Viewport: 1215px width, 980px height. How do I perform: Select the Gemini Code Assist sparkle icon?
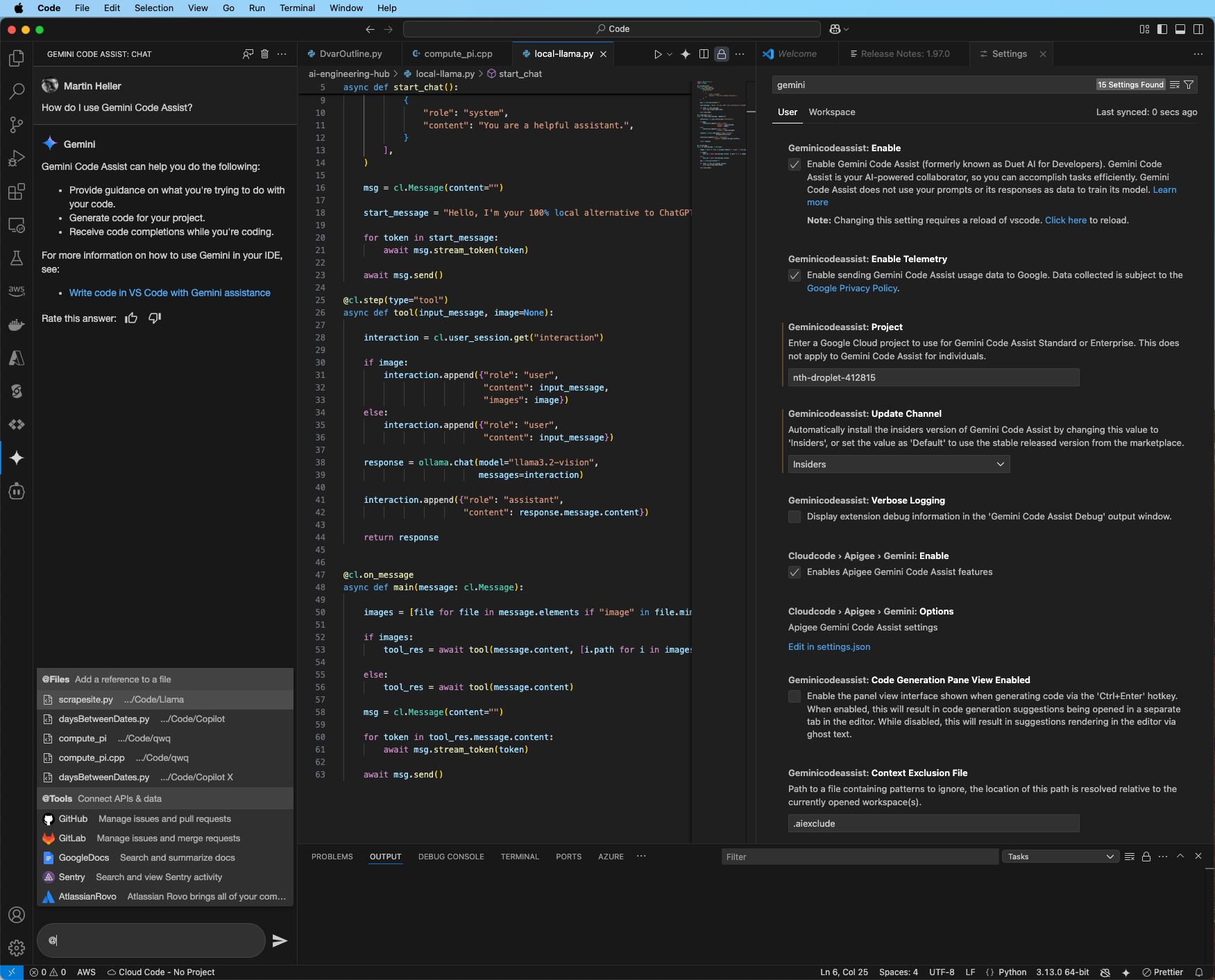16,457
